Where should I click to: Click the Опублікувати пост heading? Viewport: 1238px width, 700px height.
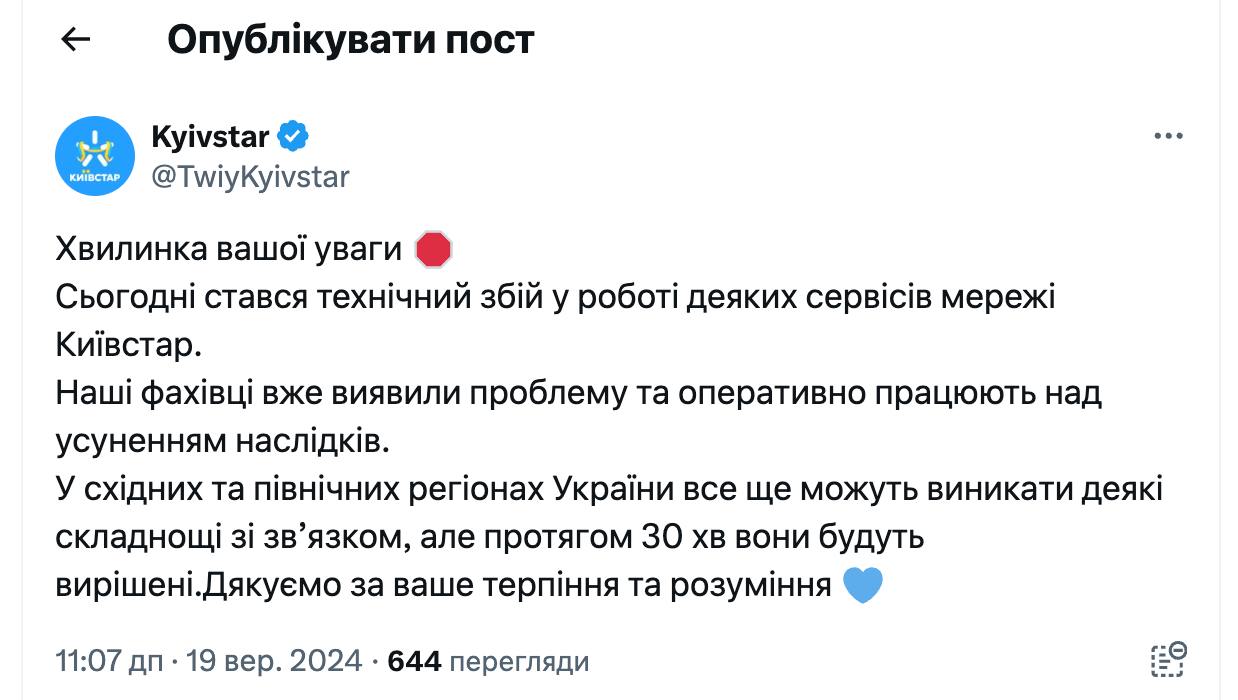coord(351,39)
